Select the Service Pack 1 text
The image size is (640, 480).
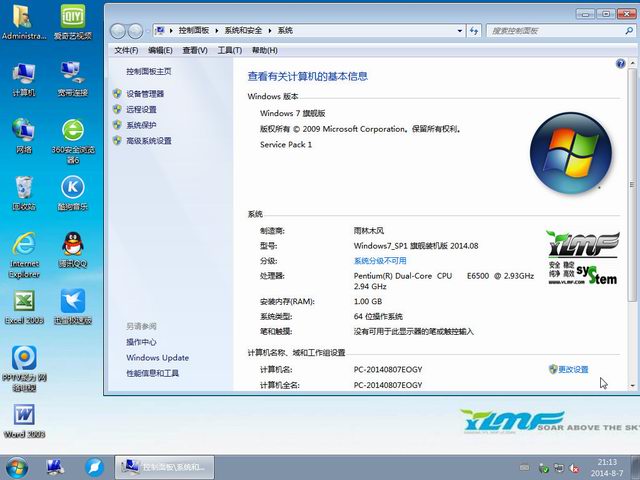[x=286, y=144]
